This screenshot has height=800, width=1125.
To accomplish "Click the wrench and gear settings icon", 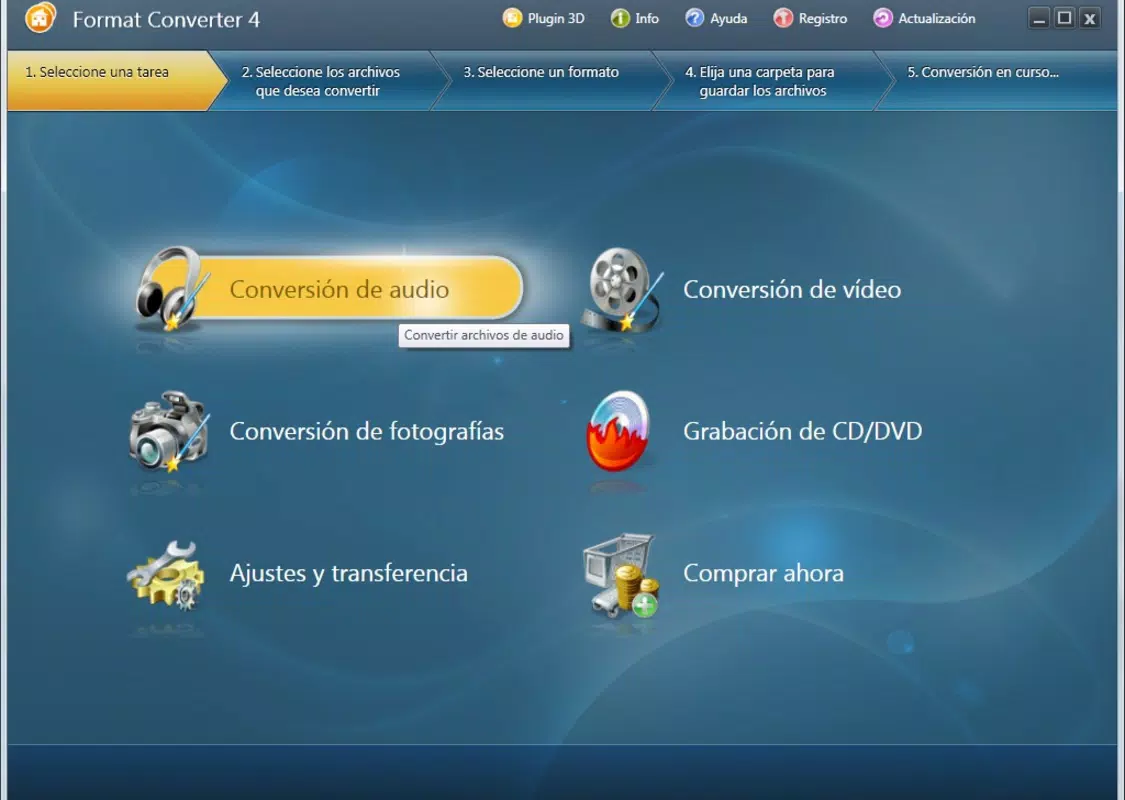I will 166,575.
